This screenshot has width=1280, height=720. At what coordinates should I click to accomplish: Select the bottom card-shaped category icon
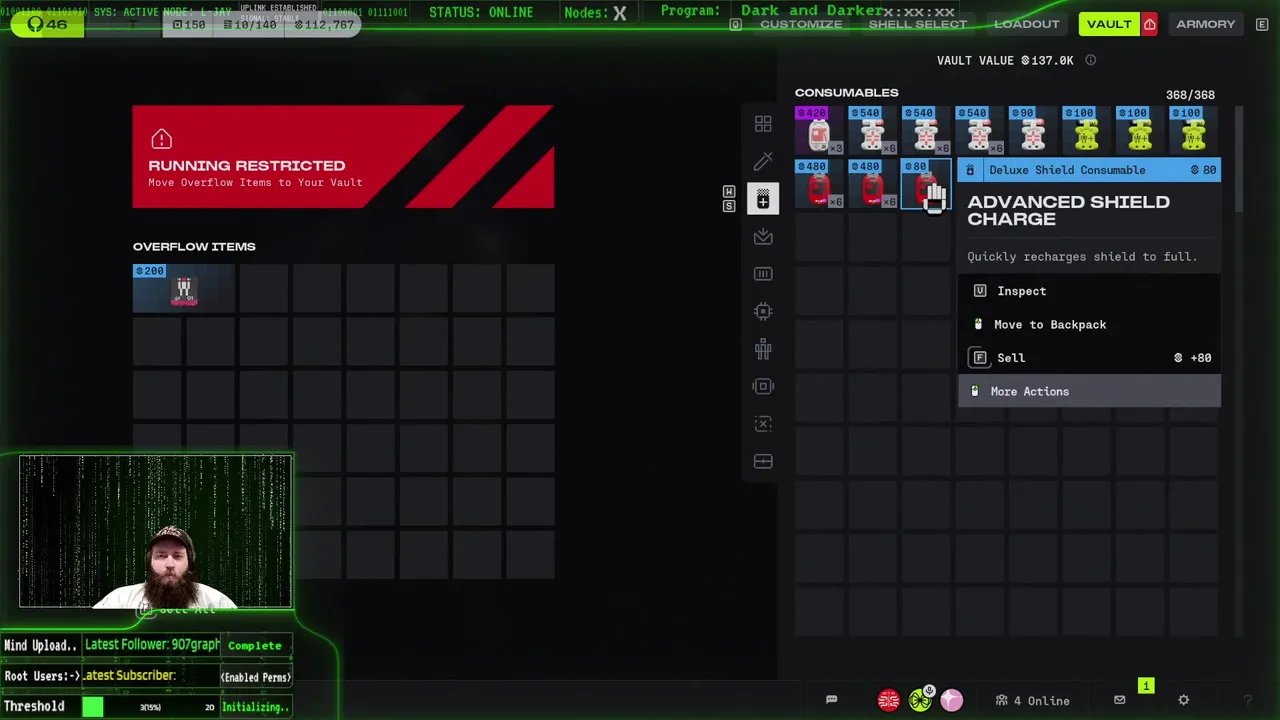click(x=763, y=461)
